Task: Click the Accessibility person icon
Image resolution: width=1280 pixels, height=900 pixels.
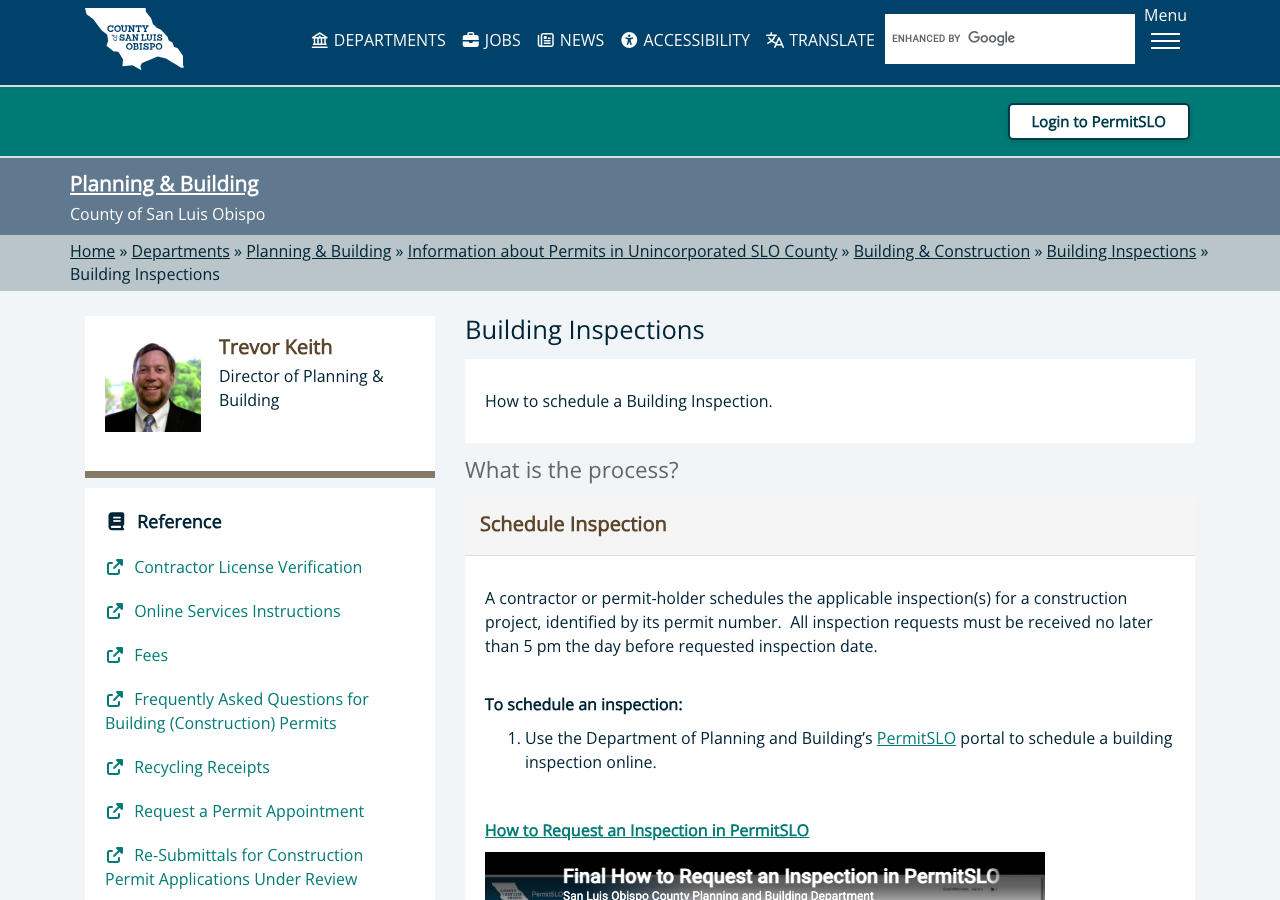Action: click(629, 40)
